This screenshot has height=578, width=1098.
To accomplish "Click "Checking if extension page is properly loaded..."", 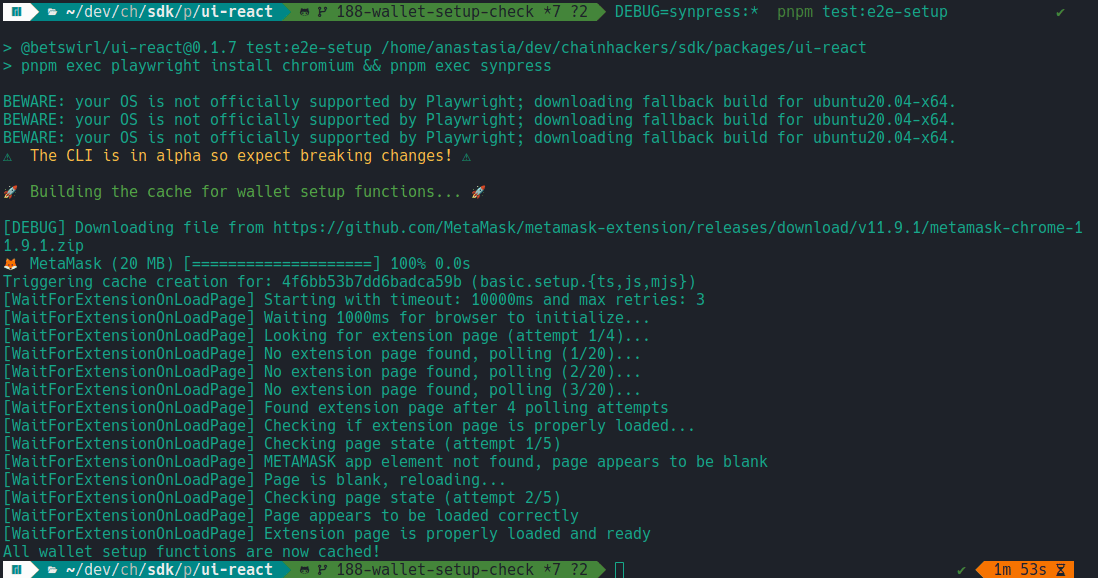I will click(x=479, y=426).
